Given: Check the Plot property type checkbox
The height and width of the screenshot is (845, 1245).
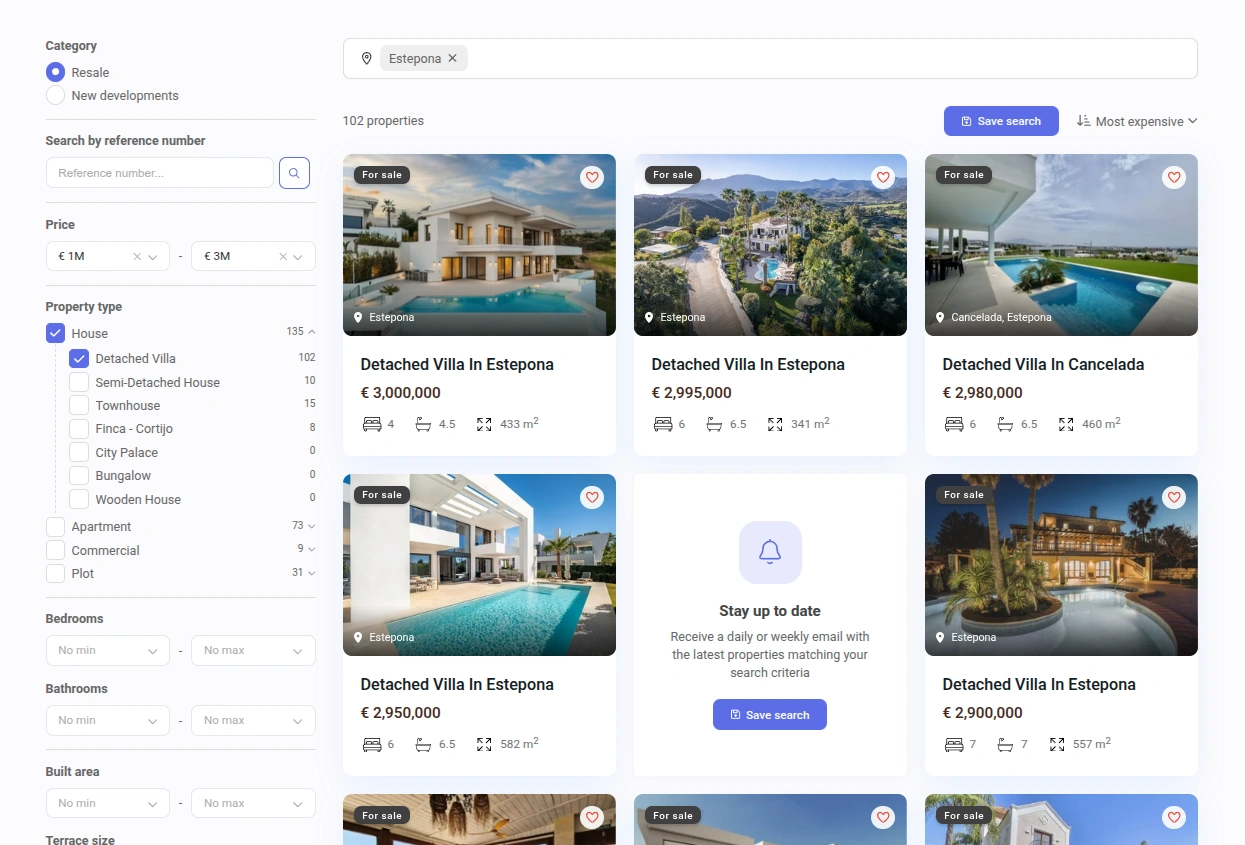Looking at the screenshot, I should click(x=56, y=573).
